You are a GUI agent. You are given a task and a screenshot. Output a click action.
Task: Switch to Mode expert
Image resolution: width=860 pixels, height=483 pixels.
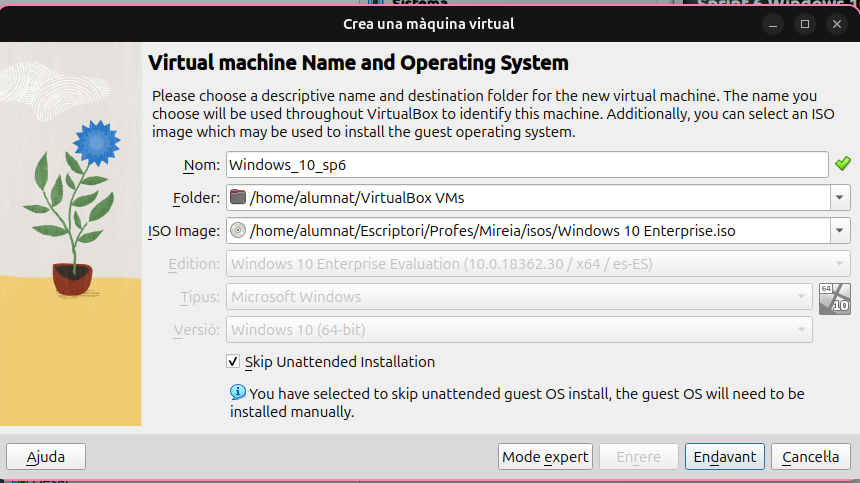point(545,457)
